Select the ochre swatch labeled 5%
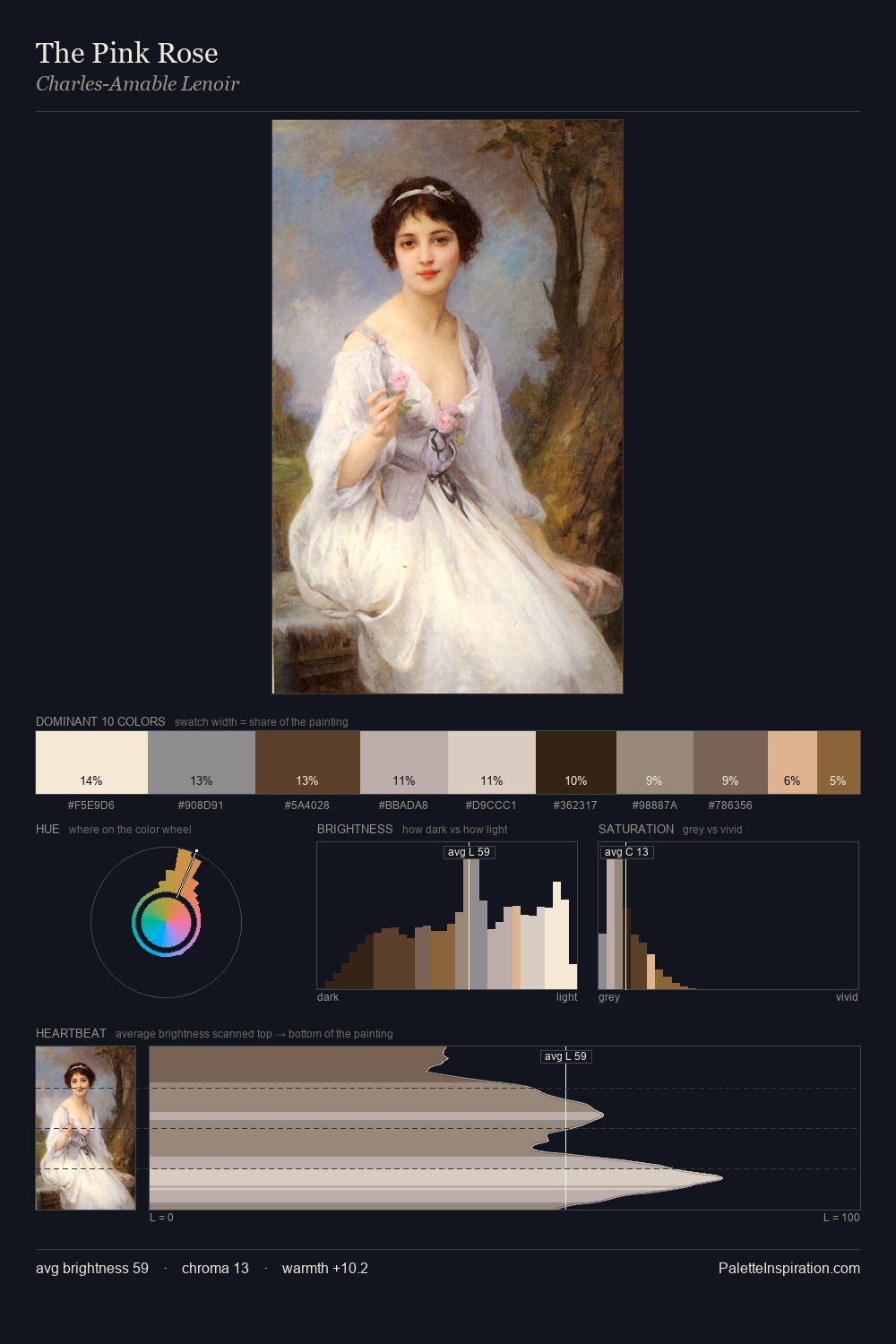The width and height of the screenshot is (896, 1344). coord(839,762)
